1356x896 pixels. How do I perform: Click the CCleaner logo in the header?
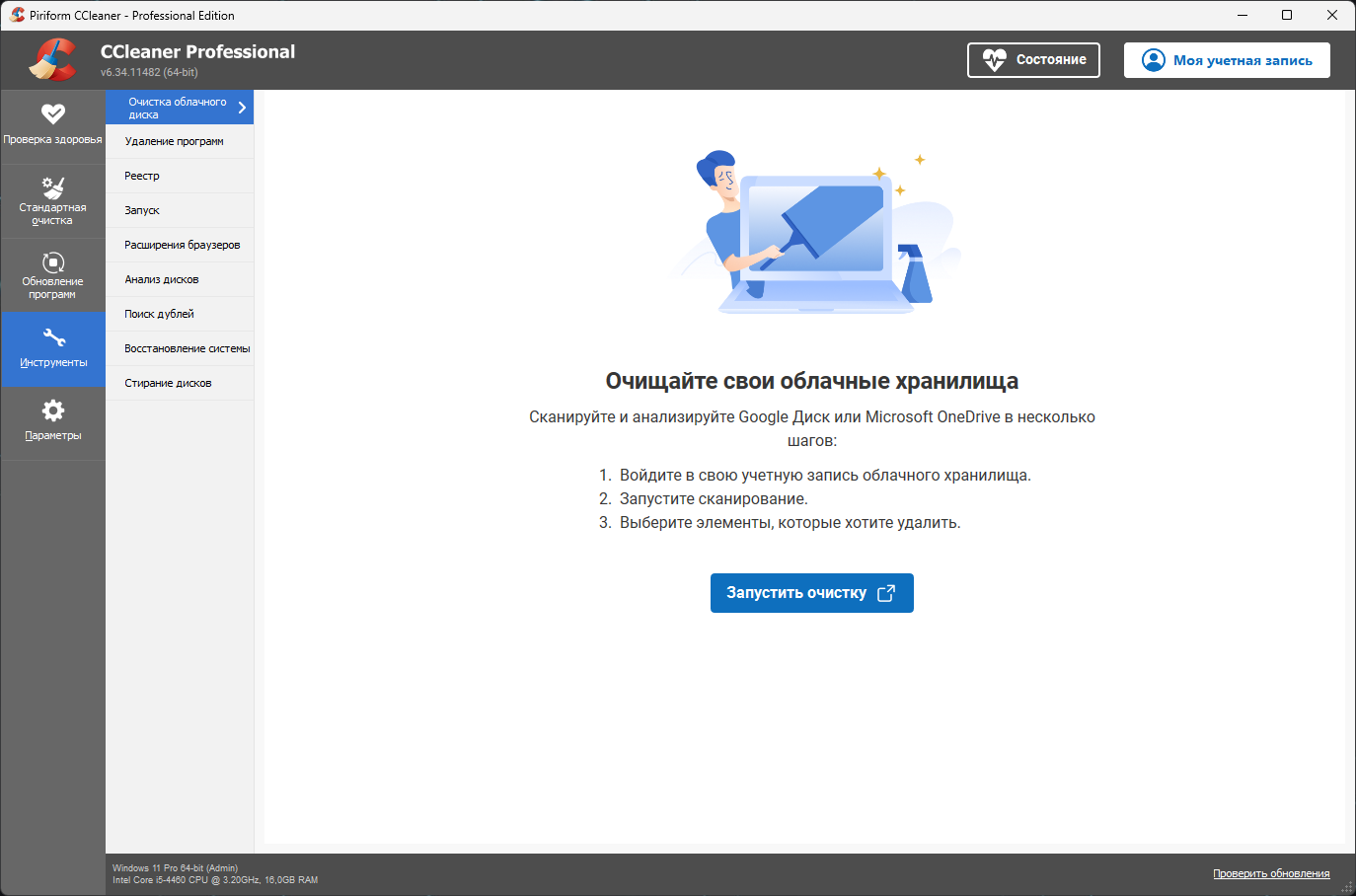tap(54, 59)
